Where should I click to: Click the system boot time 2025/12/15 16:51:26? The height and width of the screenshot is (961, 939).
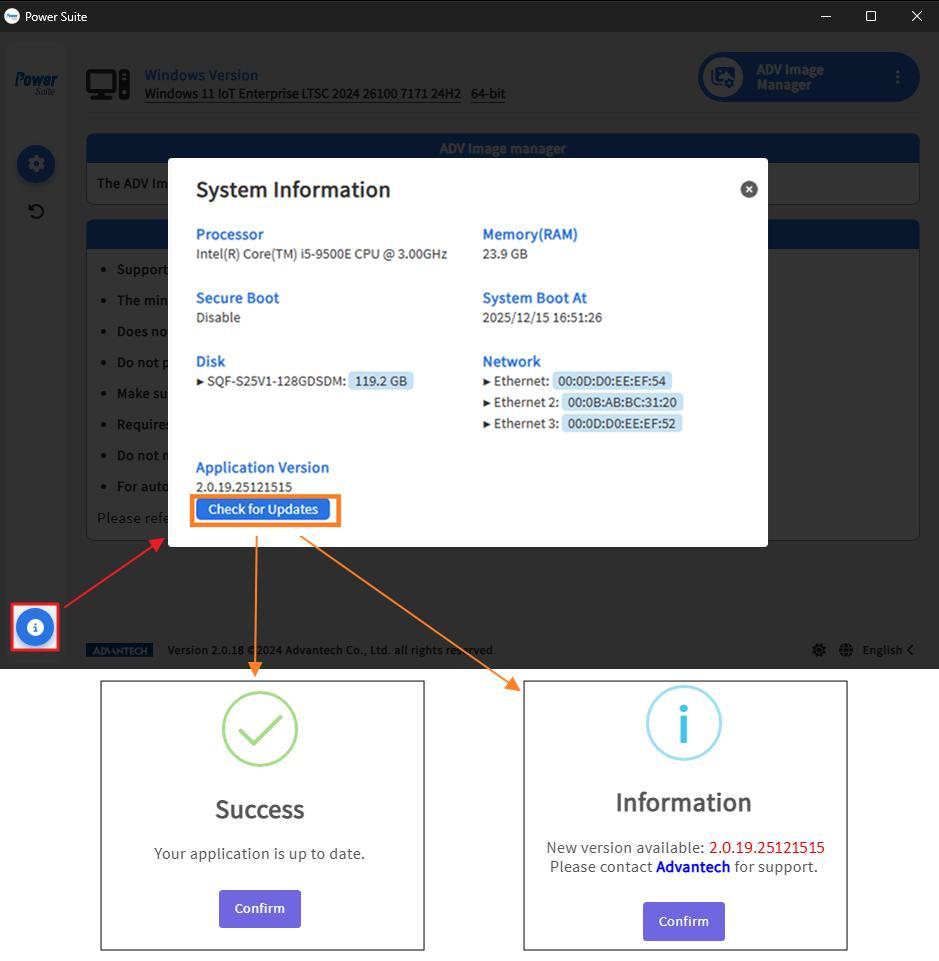tap(542, 317)
